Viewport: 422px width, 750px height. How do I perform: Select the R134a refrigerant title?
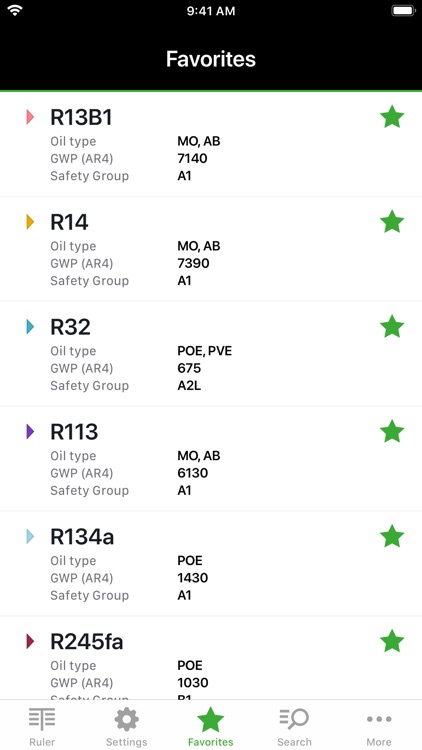click(82, 537)
